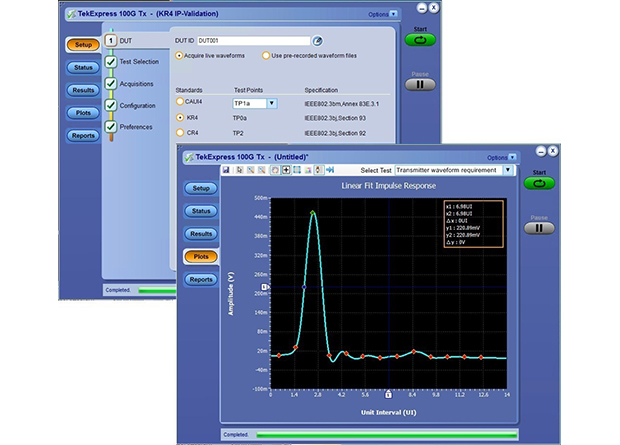Select the pointer cursor tool in plot toolbar
Image resolution: width=620 pixels, height=445 pixels.
tap(239, 170)
